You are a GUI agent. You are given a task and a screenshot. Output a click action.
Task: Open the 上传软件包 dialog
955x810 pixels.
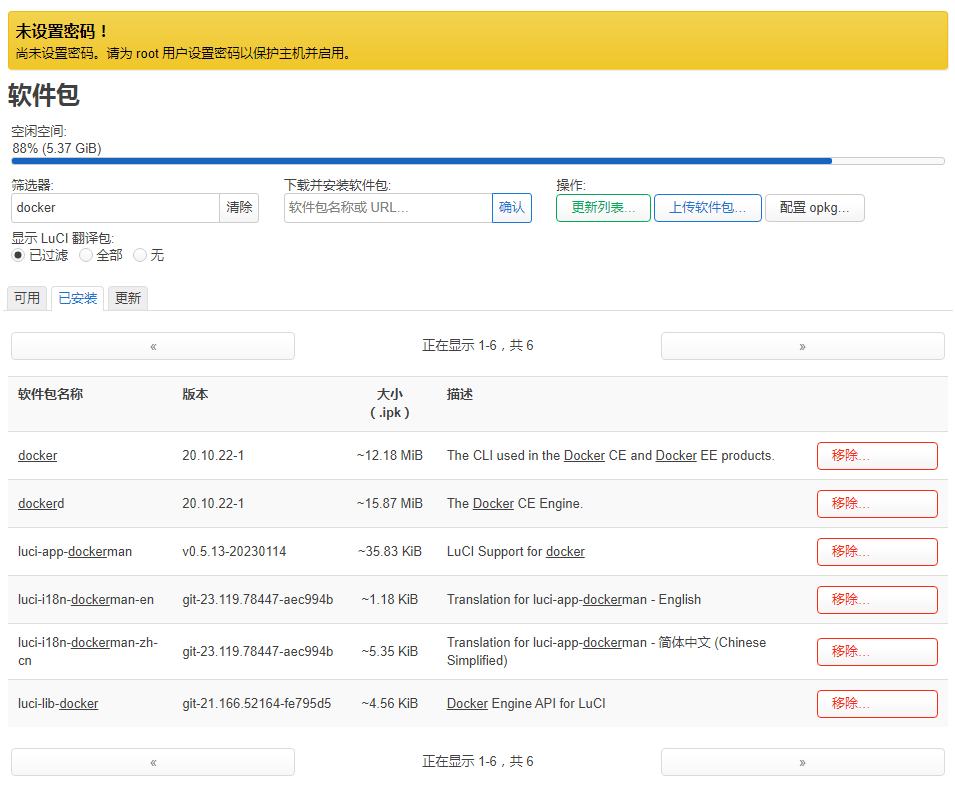click(x=708, y=208)
